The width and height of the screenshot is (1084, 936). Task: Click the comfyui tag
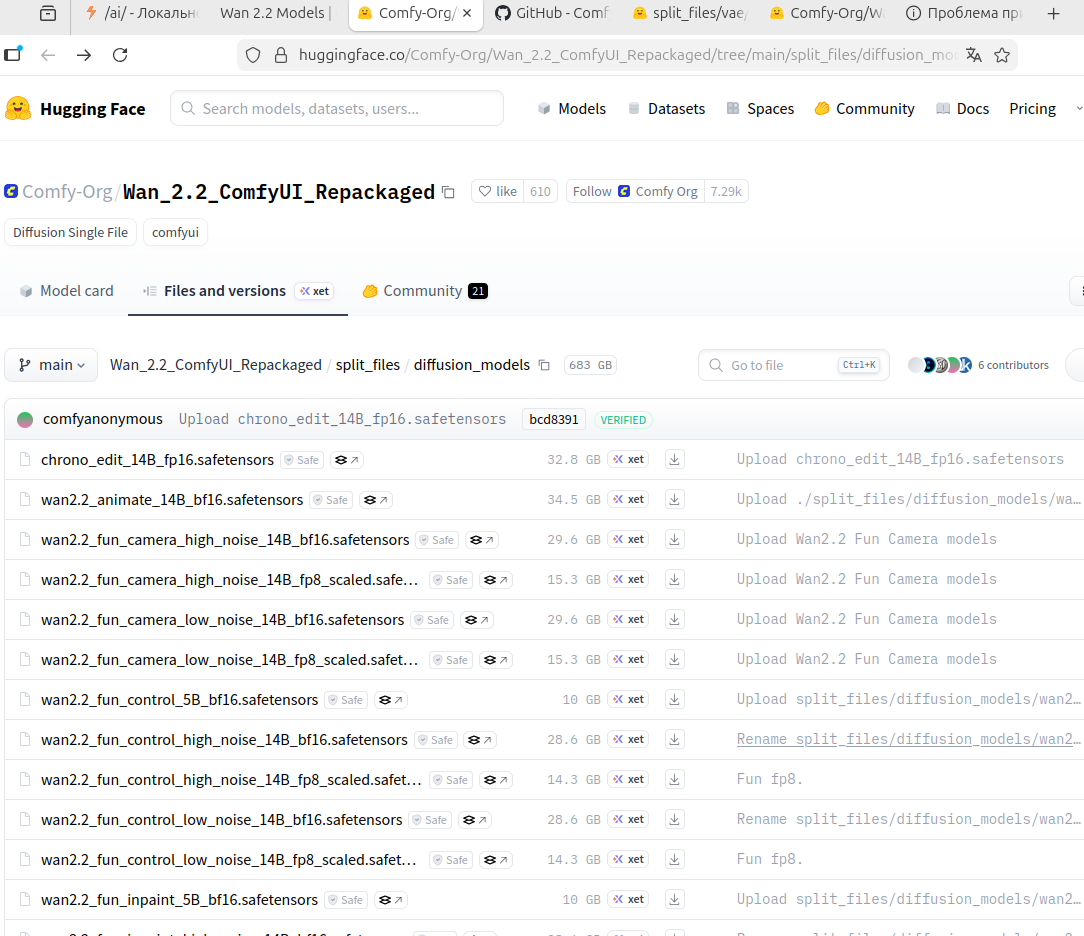176,232
